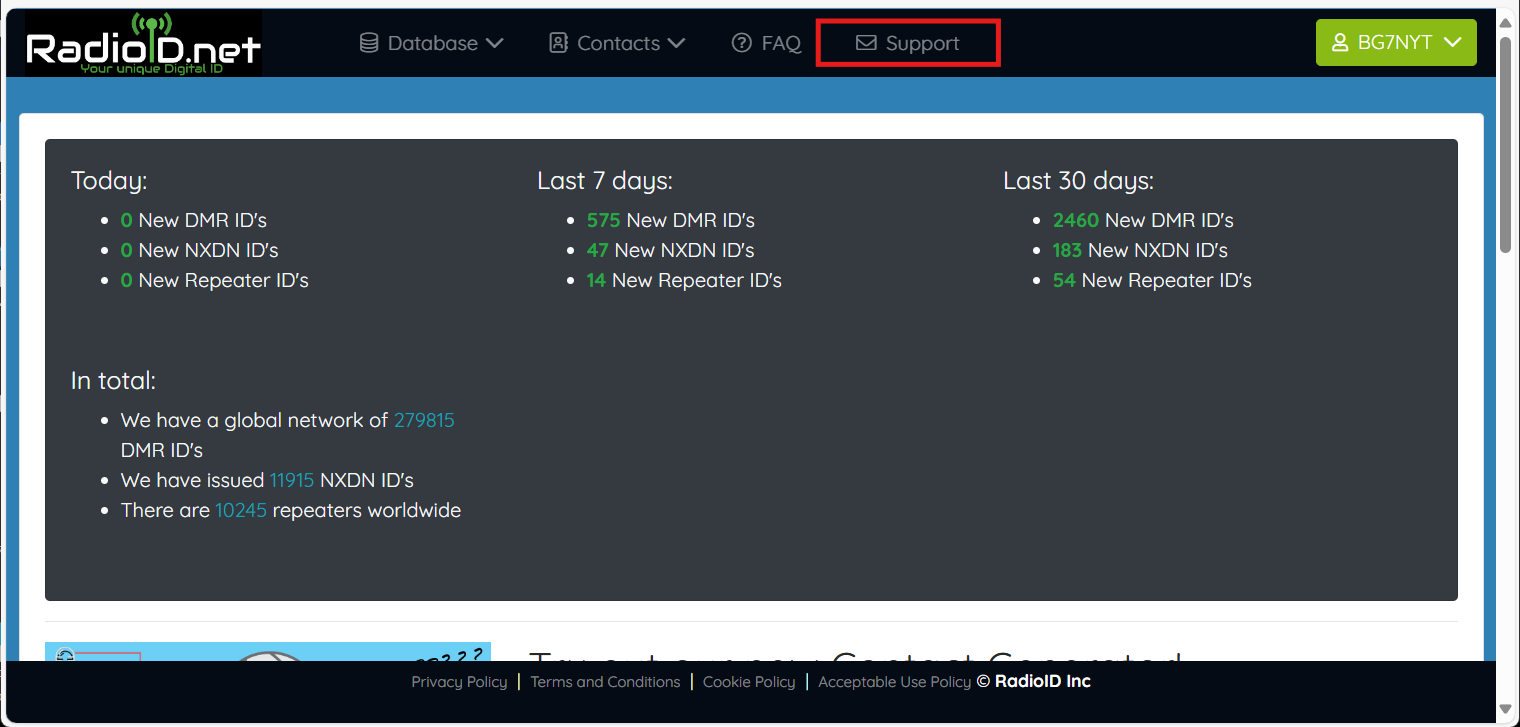Image resolution: width=1520 pixels, height=727 pixels.
Task: Click RadioID Inc in the footer
Action: click(1042, 682)
